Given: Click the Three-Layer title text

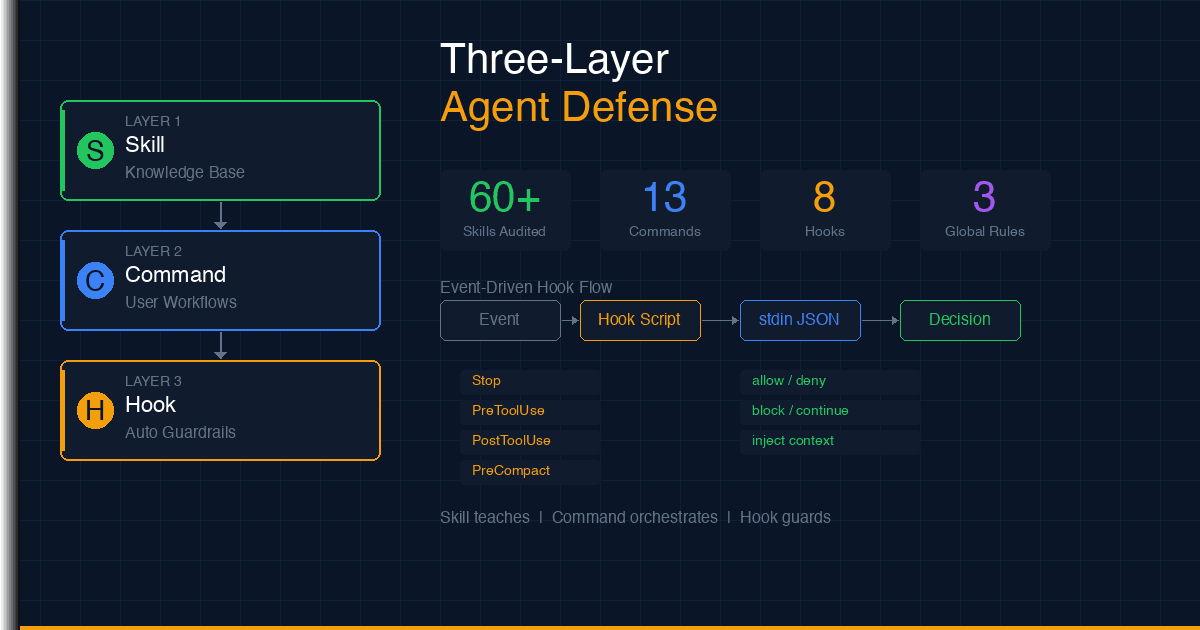Looking at the screenshot, I should click(x=554, y=60).
